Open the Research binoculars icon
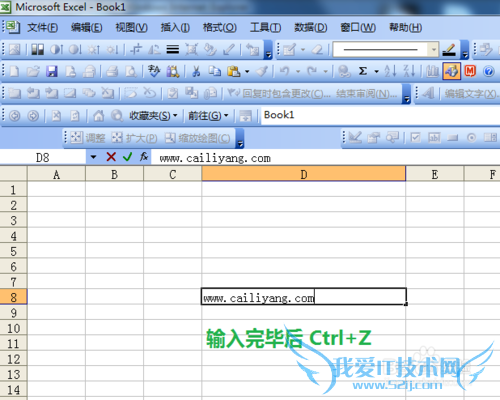Viewport: 500px width, 400px height. 173,71
